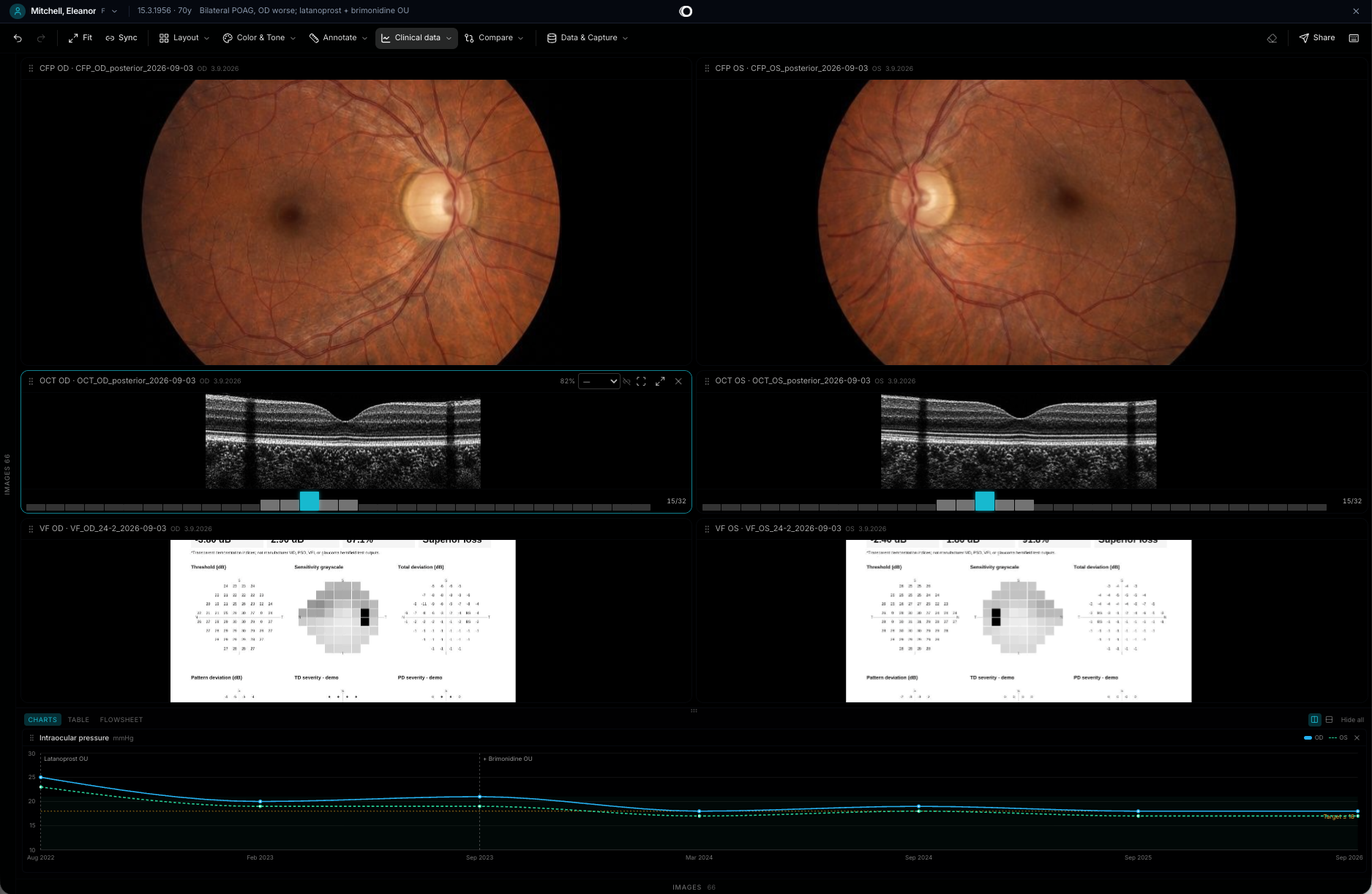
Task: Click the highlighted cyan slice in OCT OS scrubber
Action: (985, 501)
